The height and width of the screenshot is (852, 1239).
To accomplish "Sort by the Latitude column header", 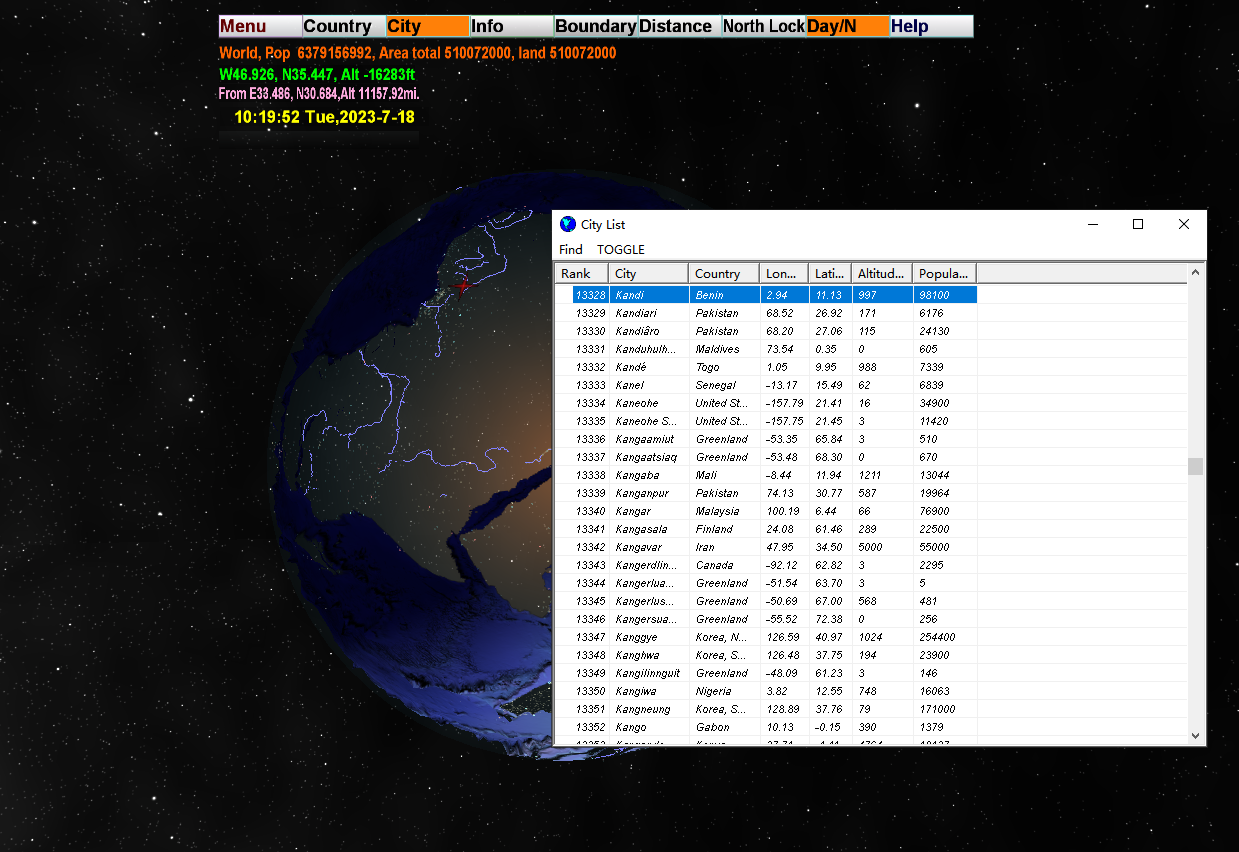I will point(830,273).
